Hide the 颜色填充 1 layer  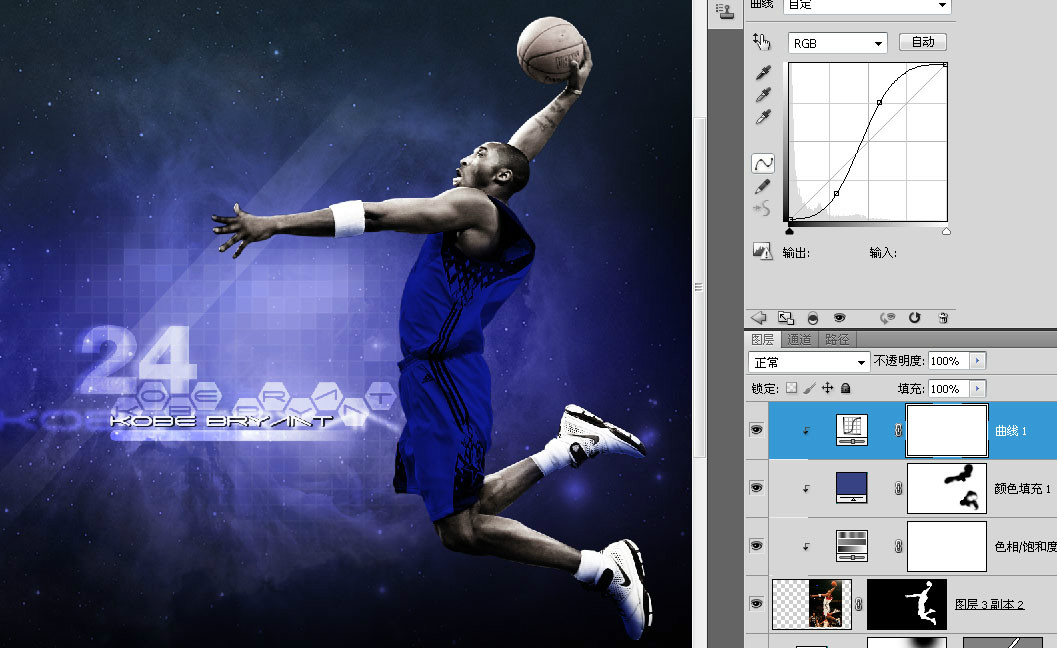756,488
